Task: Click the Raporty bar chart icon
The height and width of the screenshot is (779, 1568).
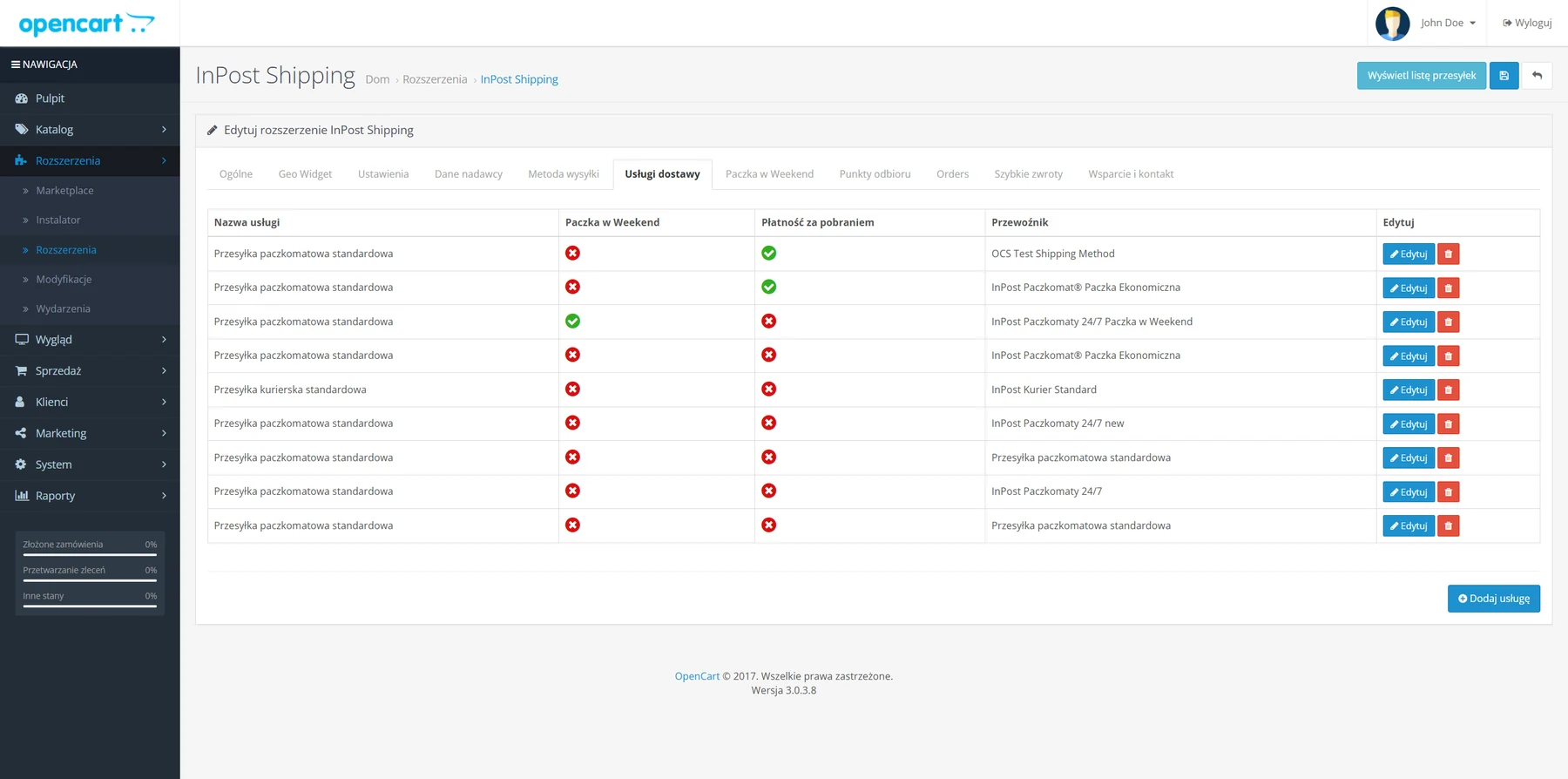Action: (22, 496)
